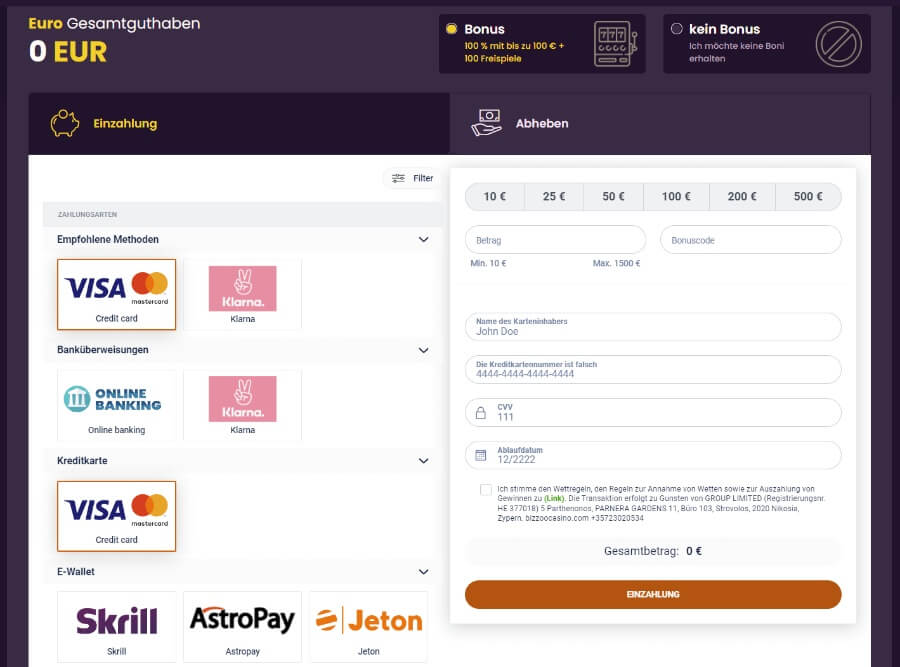This screenshot has height=667, width=900.
Task: Select the kein Bonus radio option
Action: click(677, 29)
